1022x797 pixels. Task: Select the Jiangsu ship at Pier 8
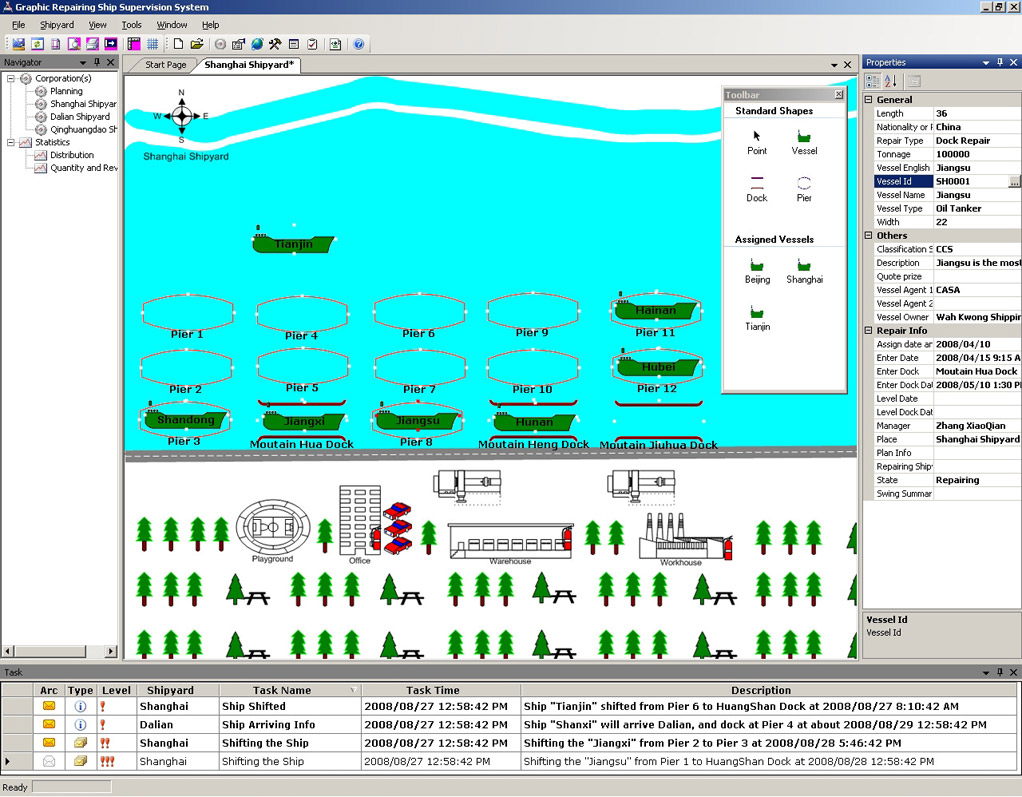[418, 421]
